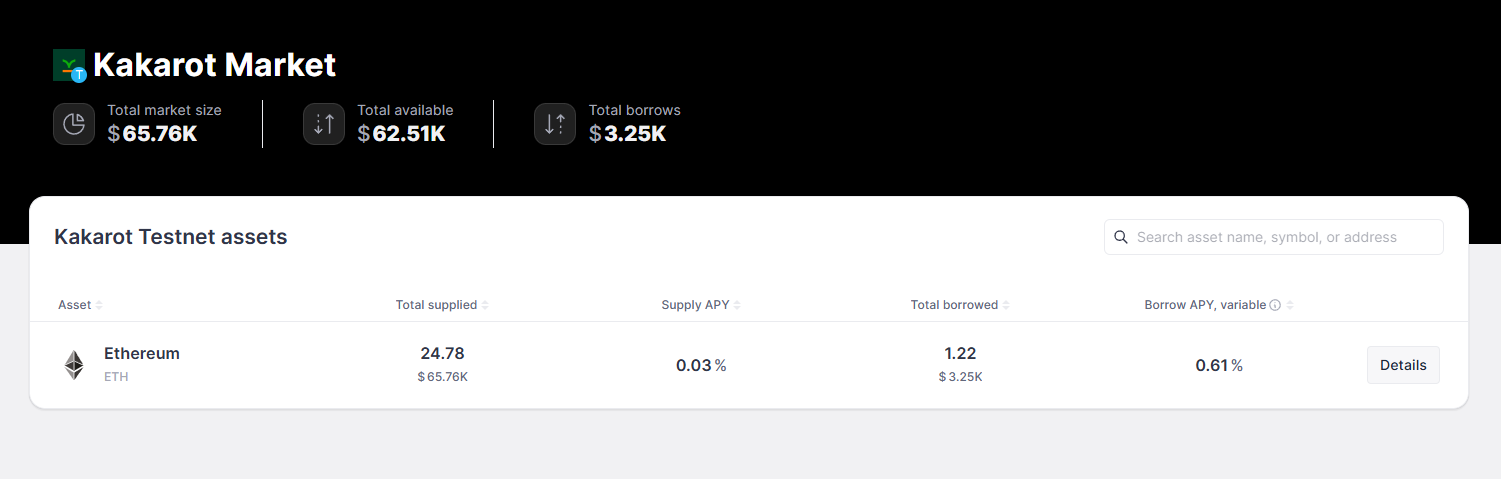Click the Total borrows arrows icon
Image resolution: width=1501 pixels, height=479 pixels.
555,124
